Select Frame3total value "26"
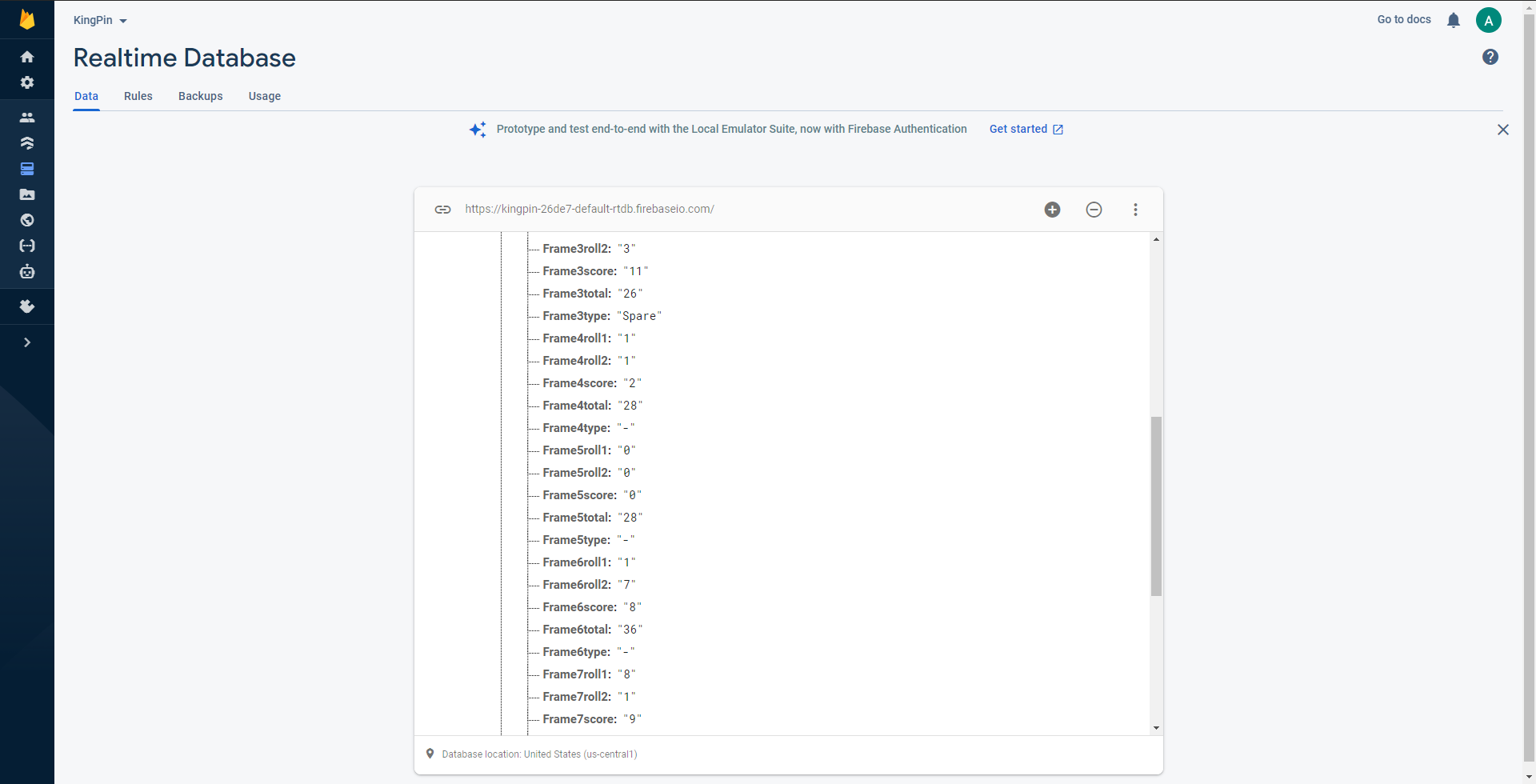Screen dimensions: 1536x784 coord(630,294)
